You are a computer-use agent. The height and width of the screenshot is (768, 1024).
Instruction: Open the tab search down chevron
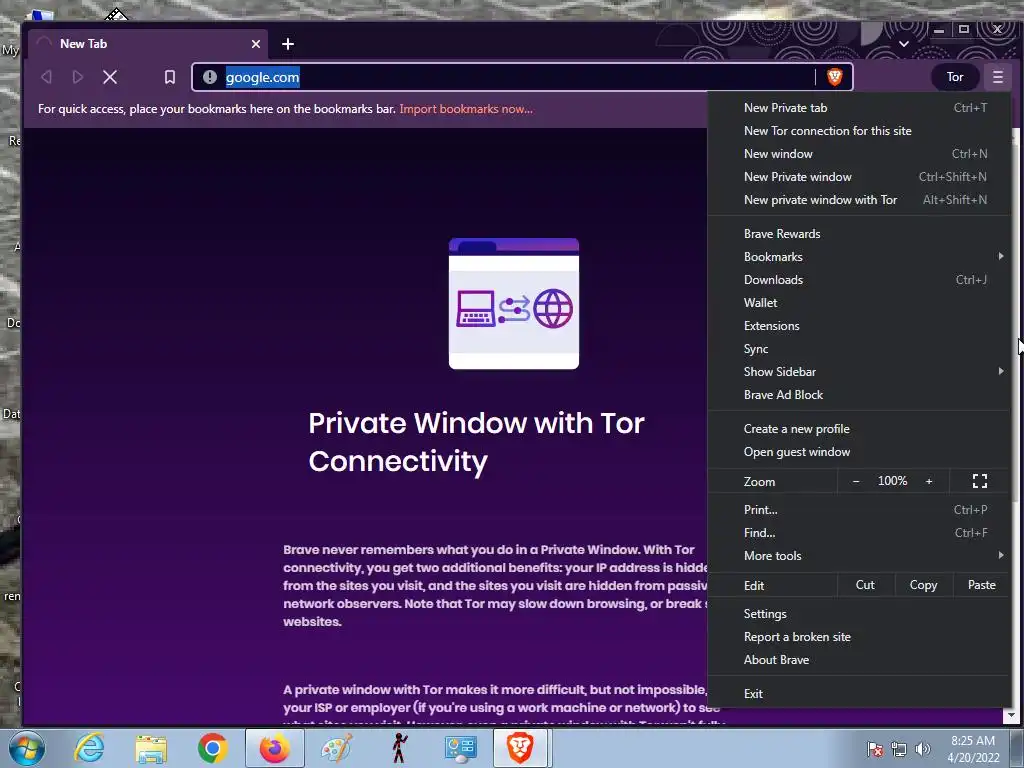click(904, 44)
